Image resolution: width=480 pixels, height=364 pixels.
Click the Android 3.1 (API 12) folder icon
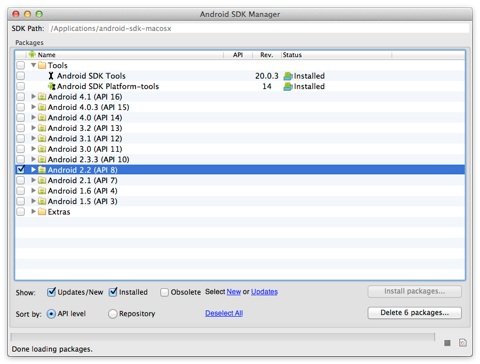(x=42, y=139)
